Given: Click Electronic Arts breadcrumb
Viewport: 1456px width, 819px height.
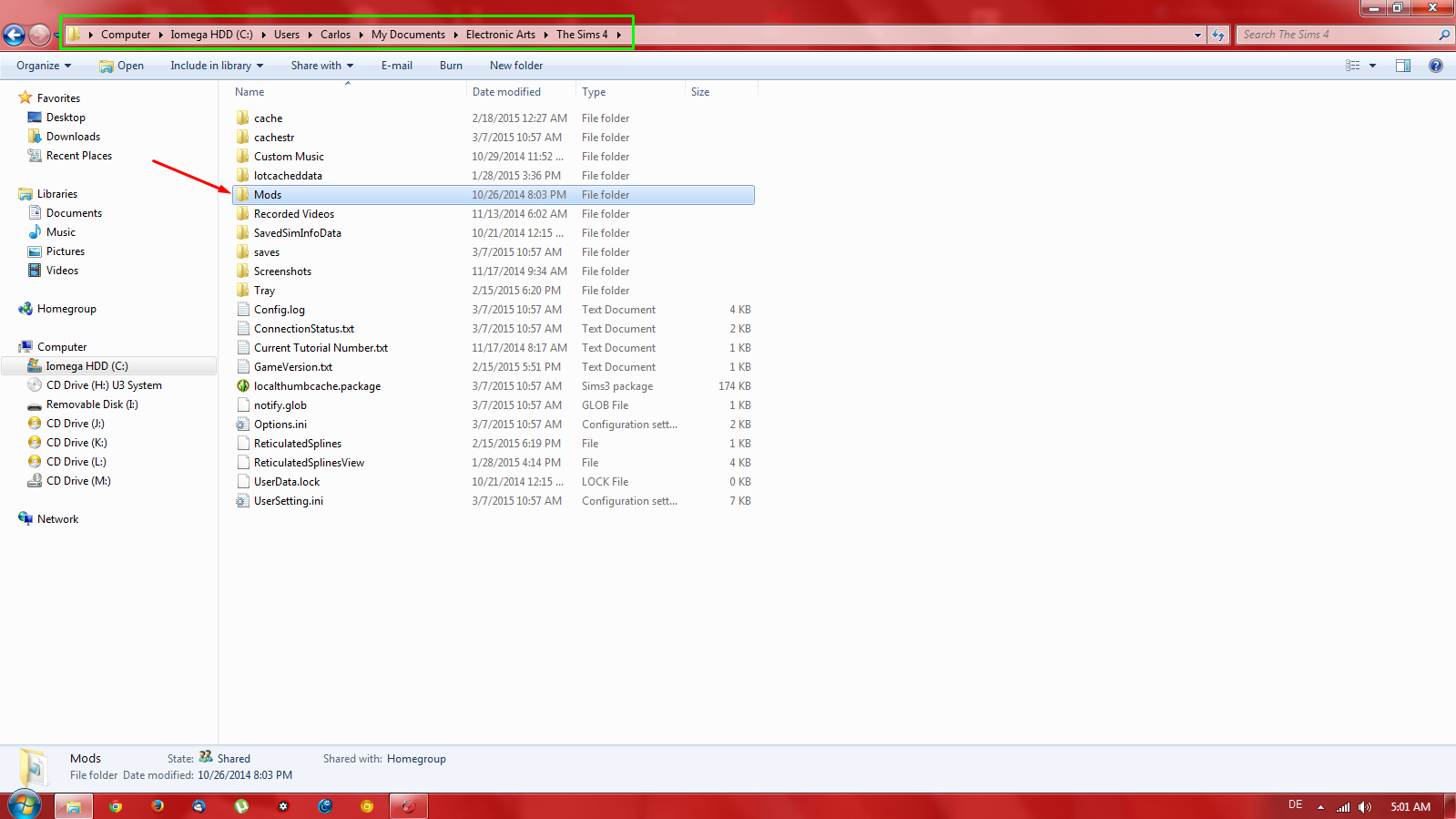Looking at the screenshot, I should 501,35.
